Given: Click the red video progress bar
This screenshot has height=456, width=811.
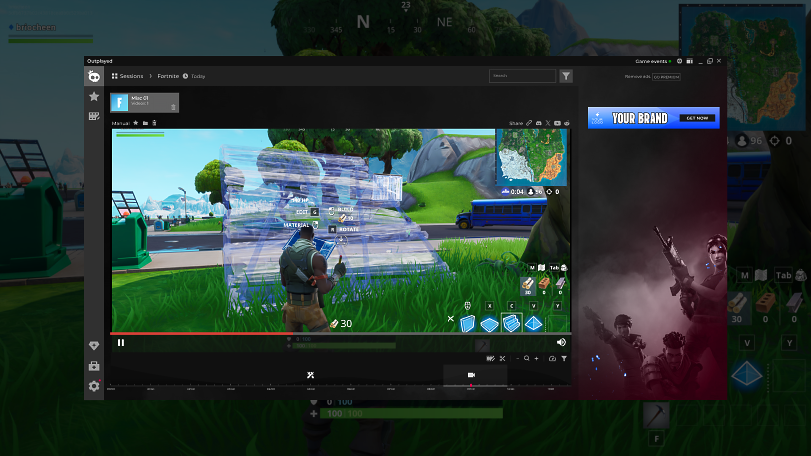Looking at the screenshot, I should coord(200,333).
